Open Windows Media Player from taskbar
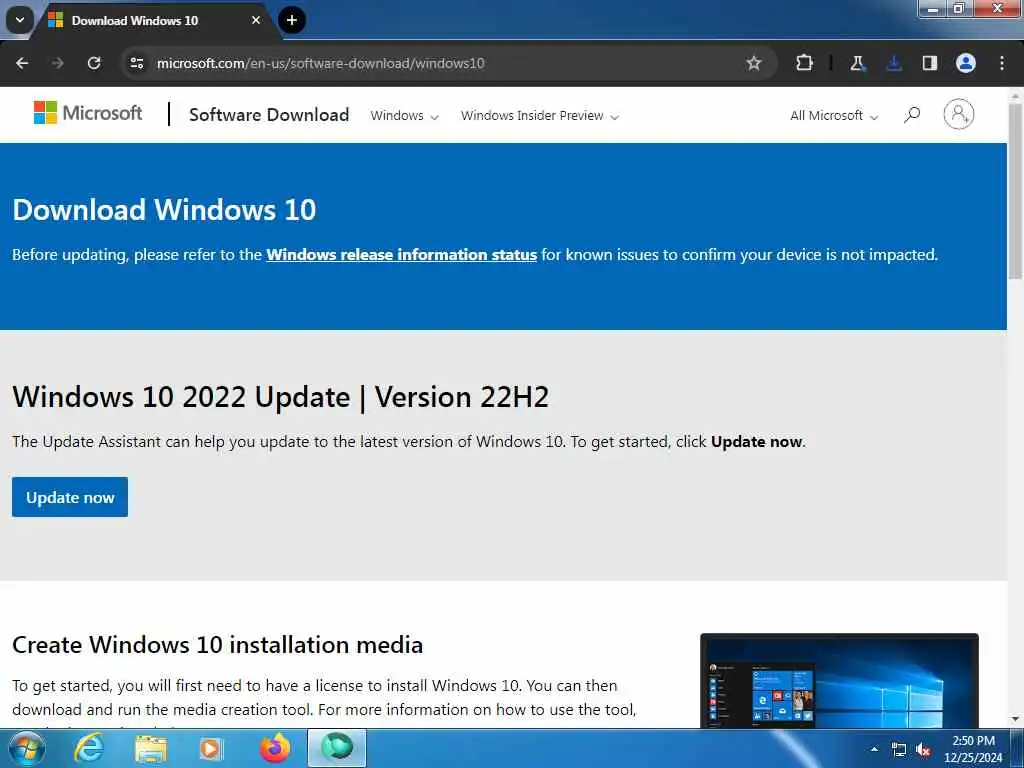The image size is (1024, 768). (x=211, y=748)
